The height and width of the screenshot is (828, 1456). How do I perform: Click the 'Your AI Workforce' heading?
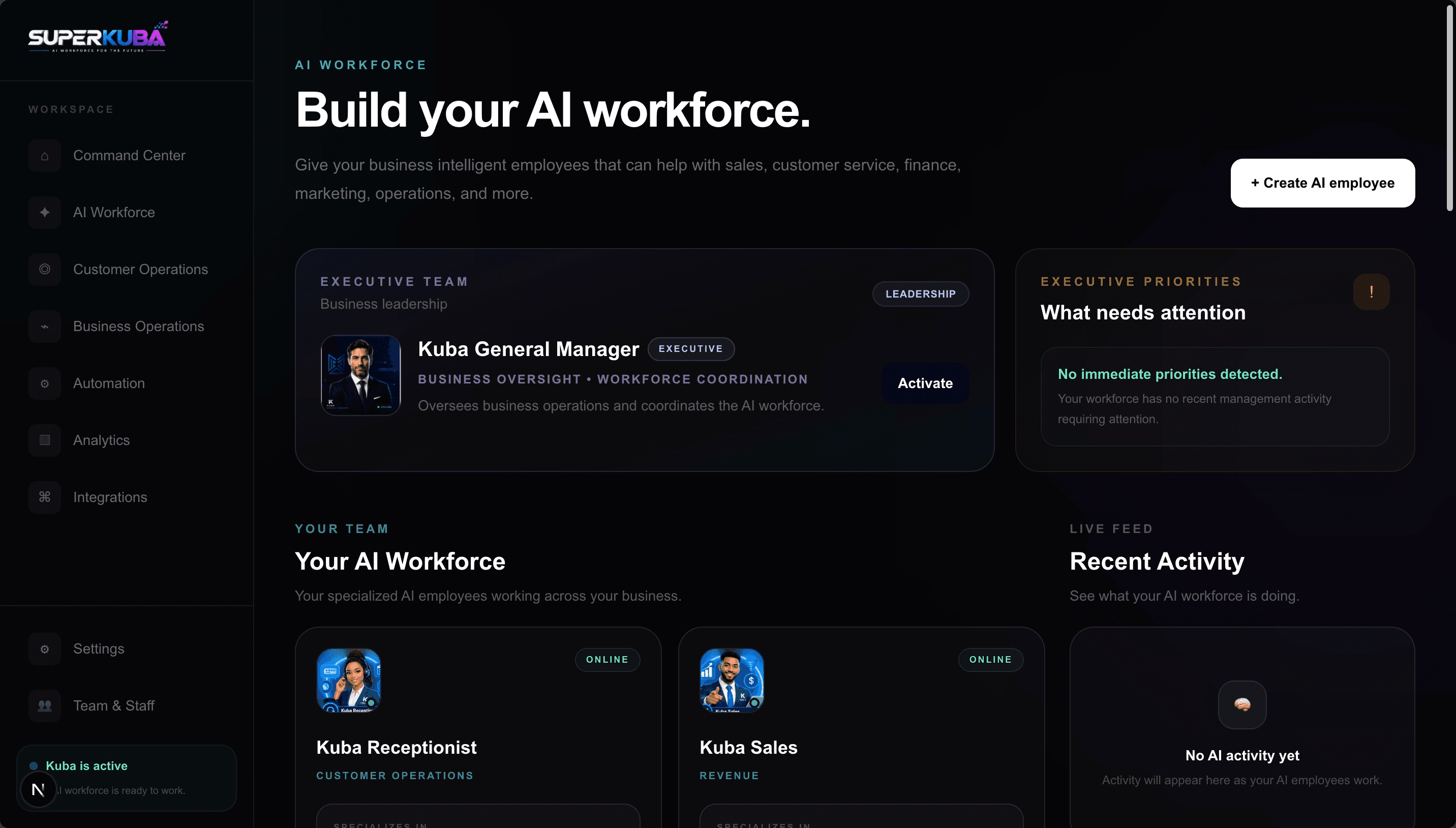[400, 561]
